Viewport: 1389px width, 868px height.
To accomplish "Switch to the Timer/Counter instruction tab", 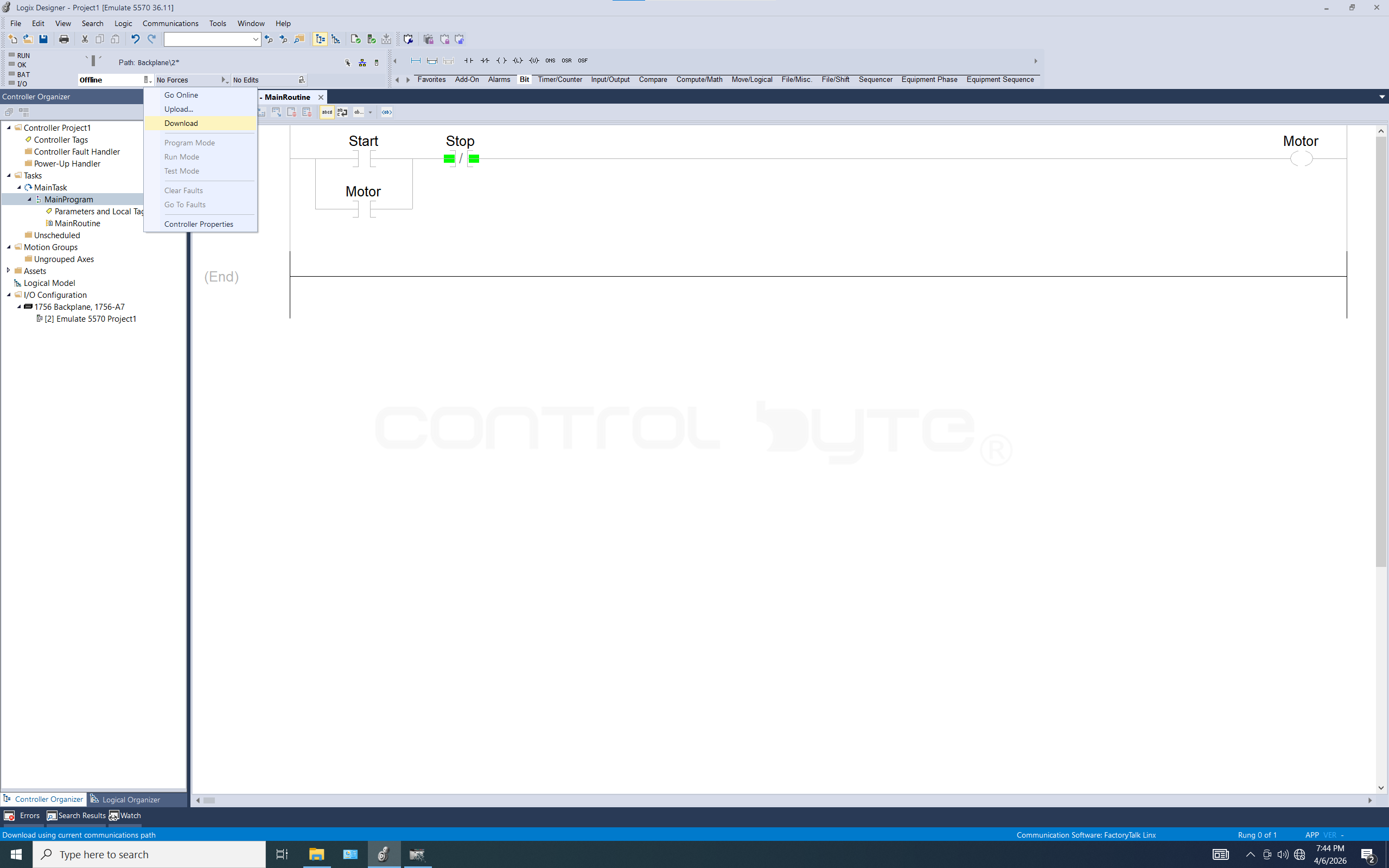I will pos(559,79).
